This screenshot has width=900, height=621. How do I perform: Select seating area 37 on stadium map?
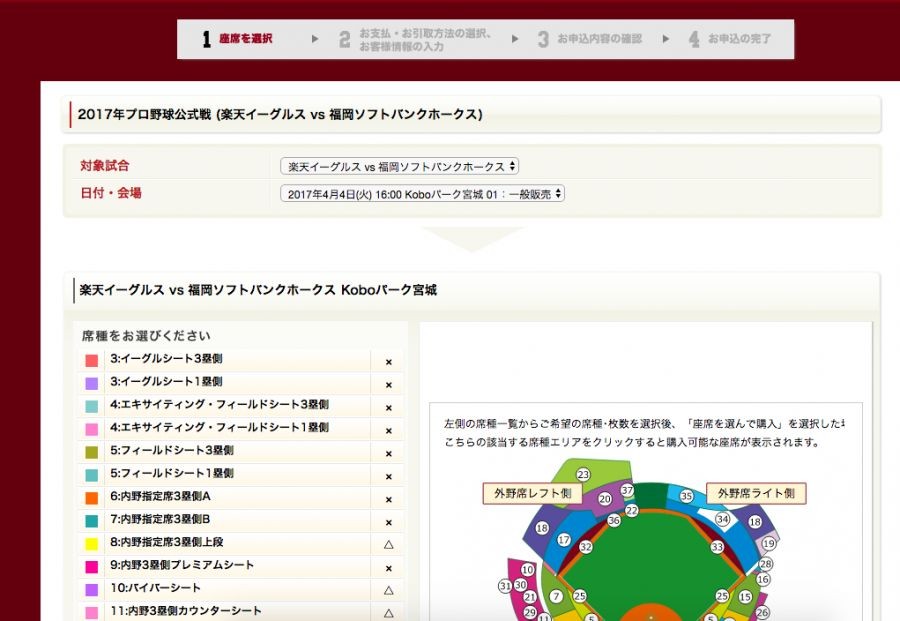(x=627, y=490)
